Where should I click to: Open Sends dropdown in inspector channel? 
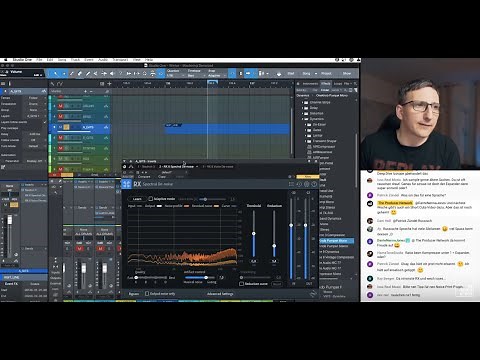click(x=45, y=249)
